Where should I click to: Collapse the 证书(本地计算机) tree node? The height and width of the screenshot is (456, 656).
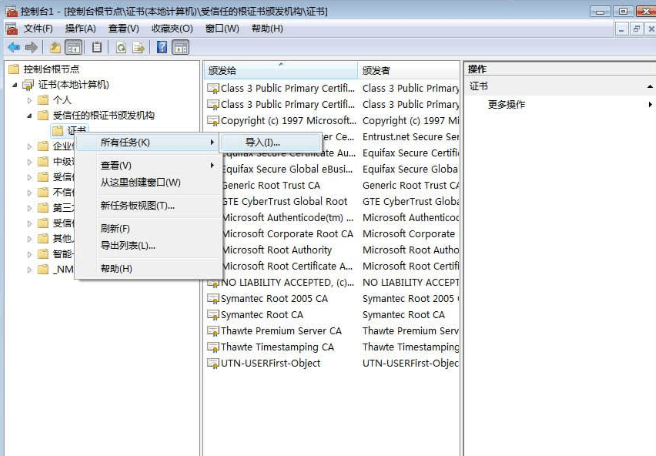click(15, 85)
